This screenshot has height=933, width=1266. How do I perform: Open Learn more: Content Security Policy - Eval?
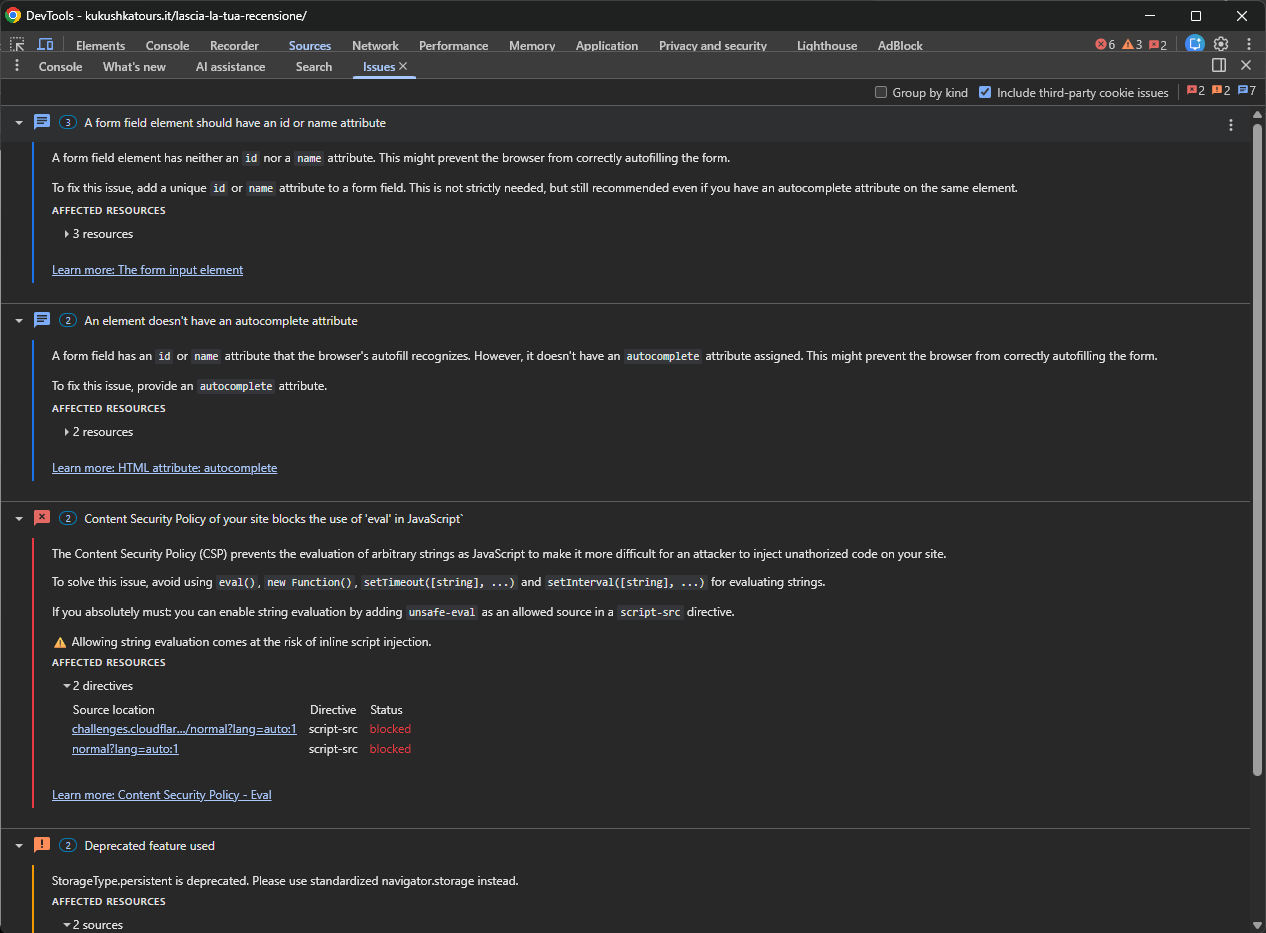[162, 795]
